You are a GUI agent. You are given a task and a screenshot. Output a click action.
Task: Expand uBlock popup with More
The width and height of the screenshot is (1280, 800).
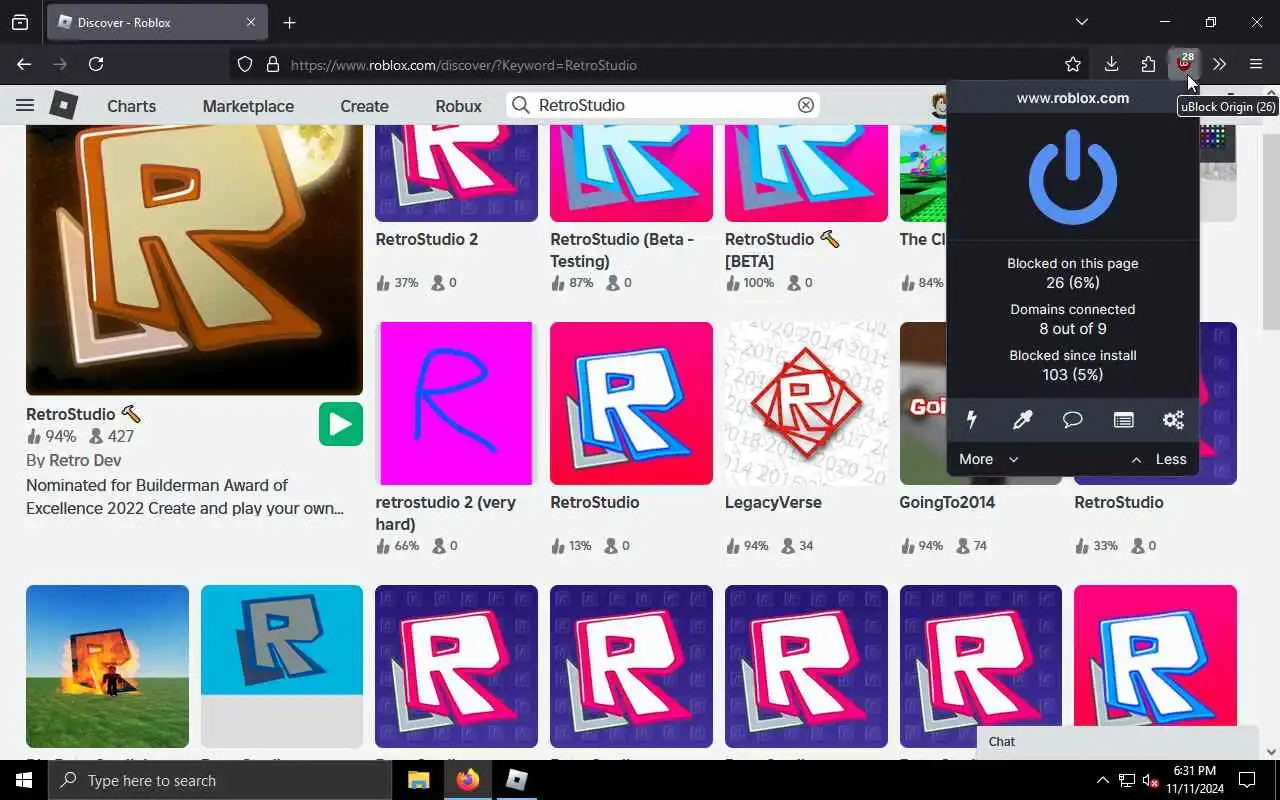click(x=988, y=459)
